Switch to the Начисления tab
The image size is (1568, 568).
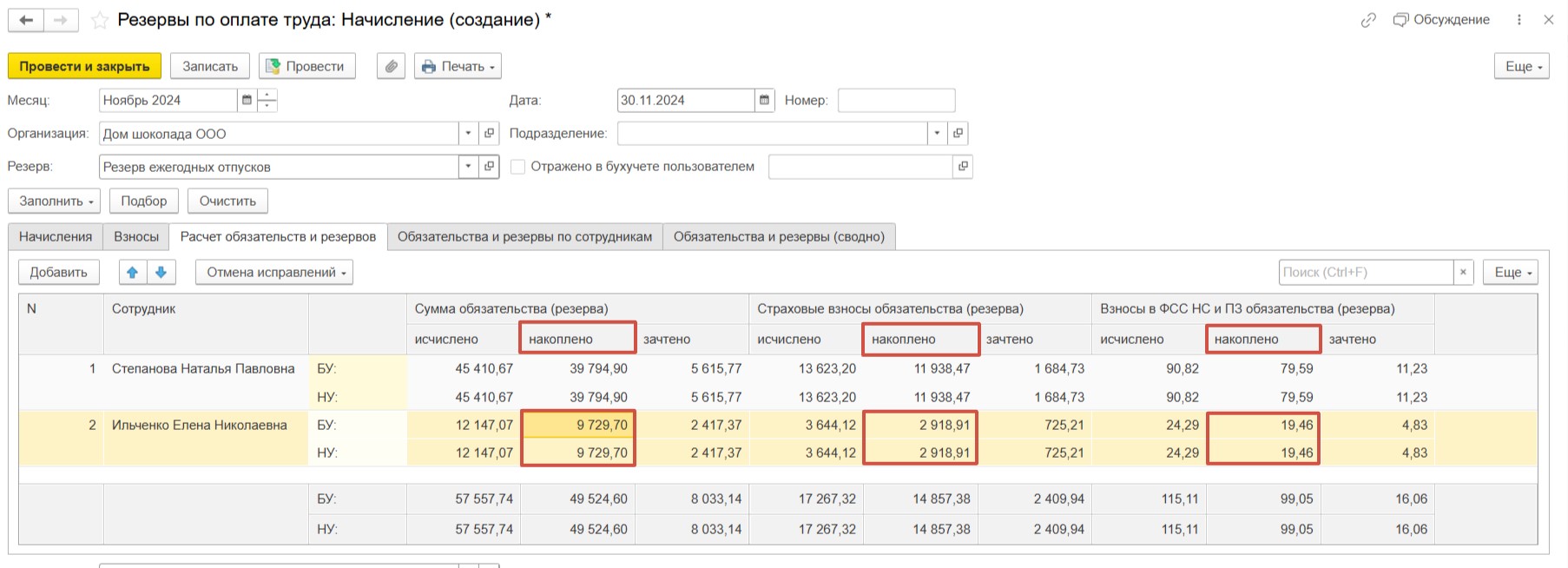(x=56, y=236)
